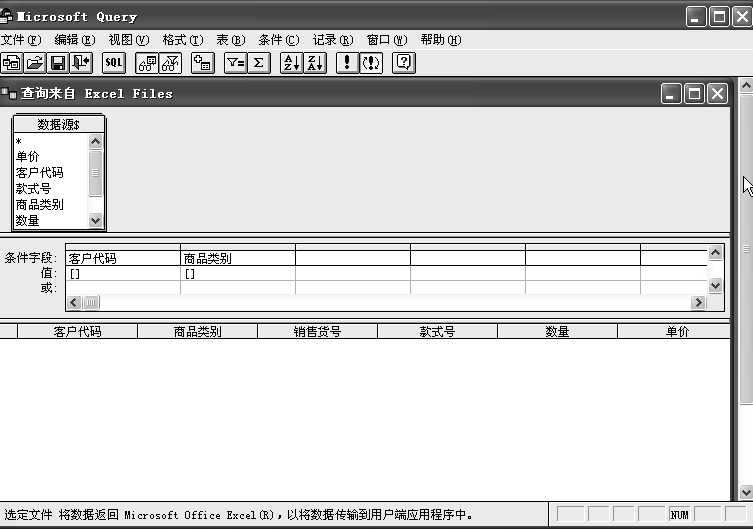753x529 pixels.
Task: Maximize the 查询来自 Excel Files window
Action: (x=694, y=94)
